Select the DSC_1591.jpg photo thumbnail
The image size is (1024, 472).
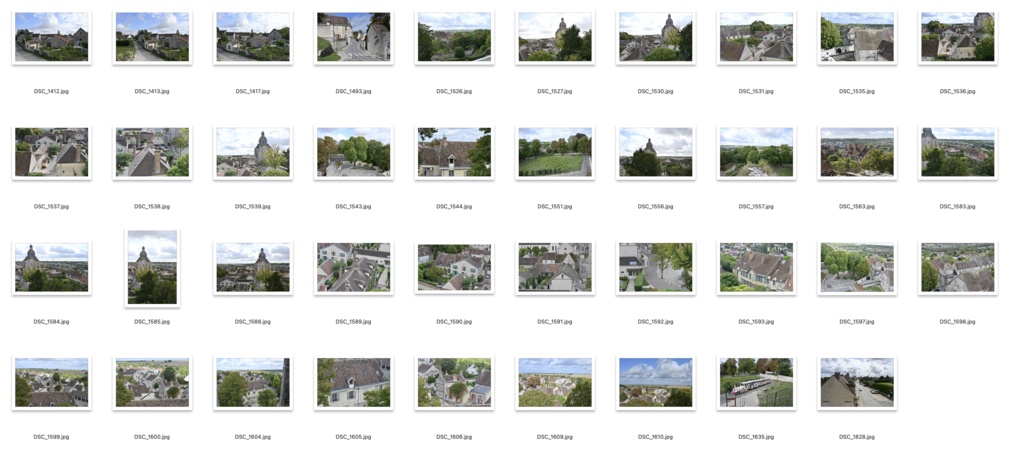(554, 268)
